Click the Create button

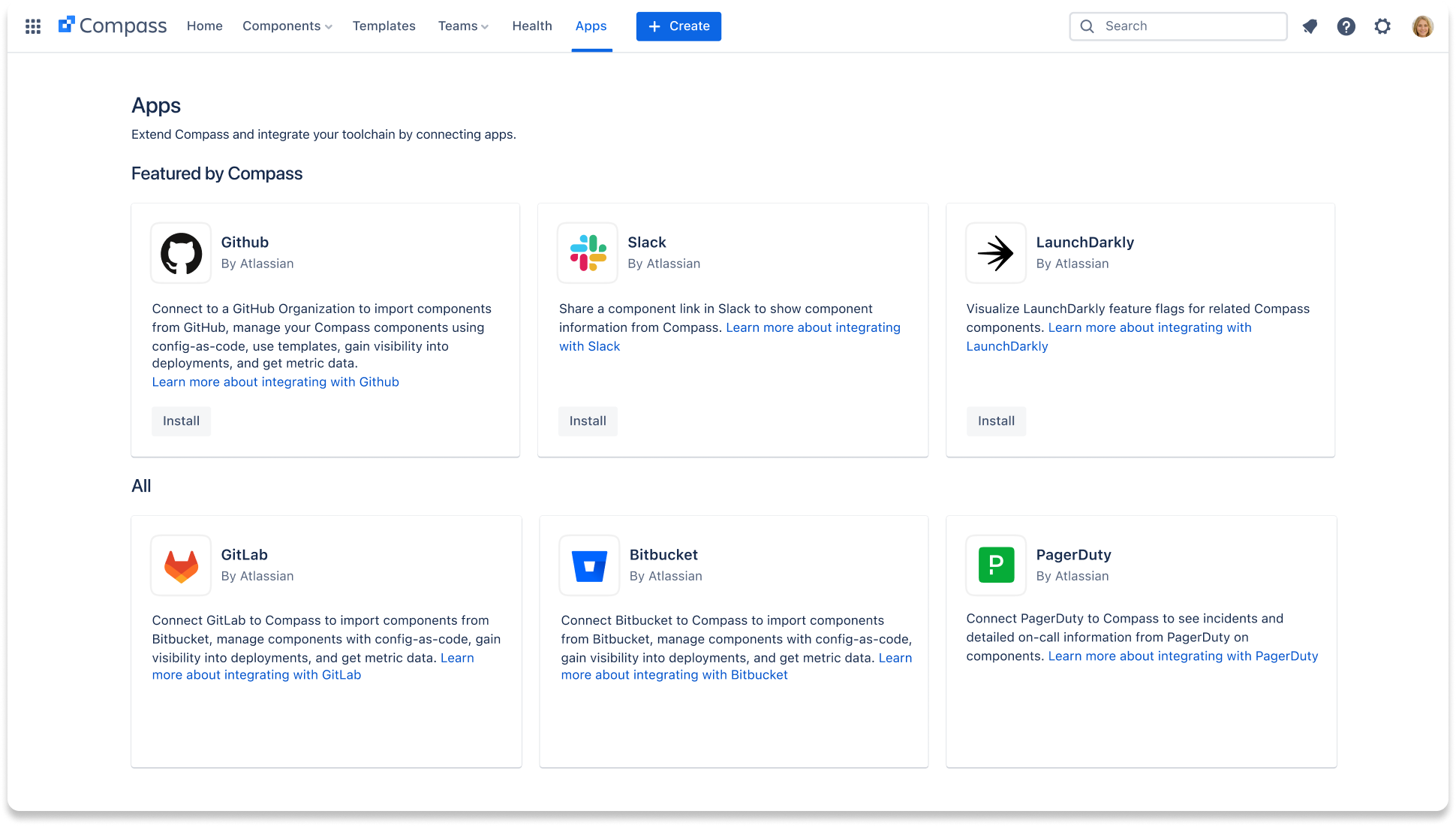(678, 26)
